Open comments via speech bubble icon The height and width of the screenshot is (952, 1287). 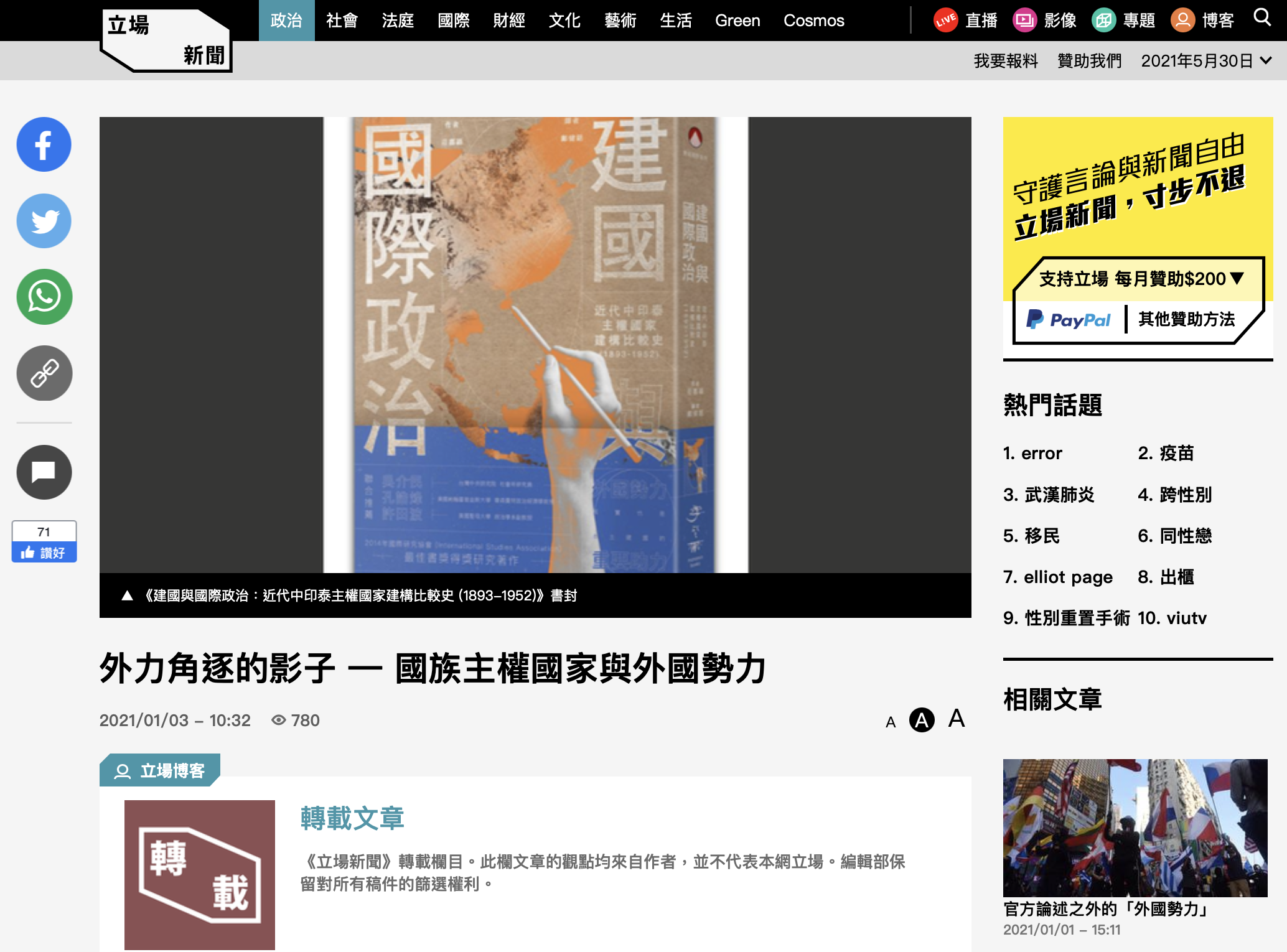[44, 472]
